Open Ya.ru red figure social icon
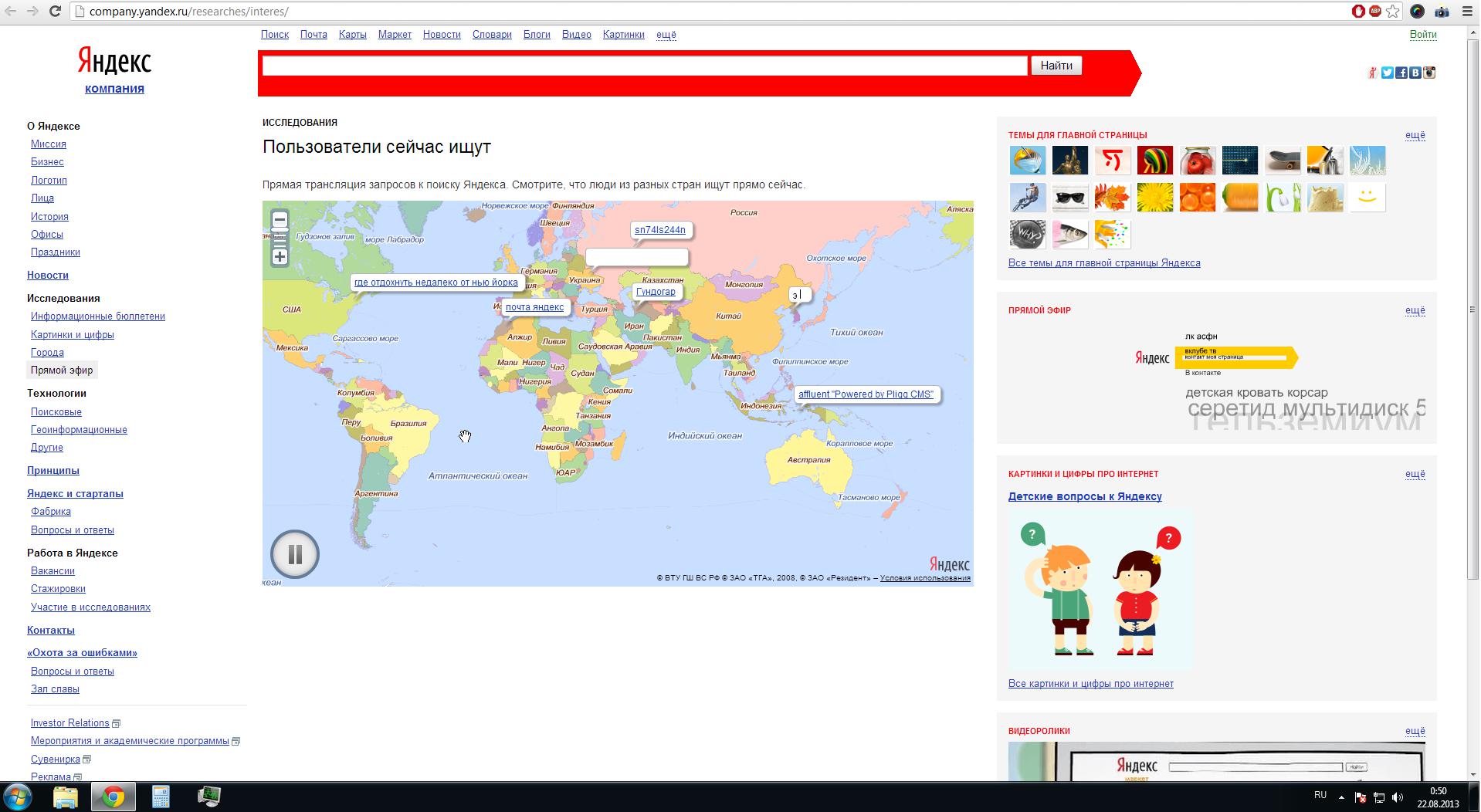 pyautogui.click(x=1373, y=73)
